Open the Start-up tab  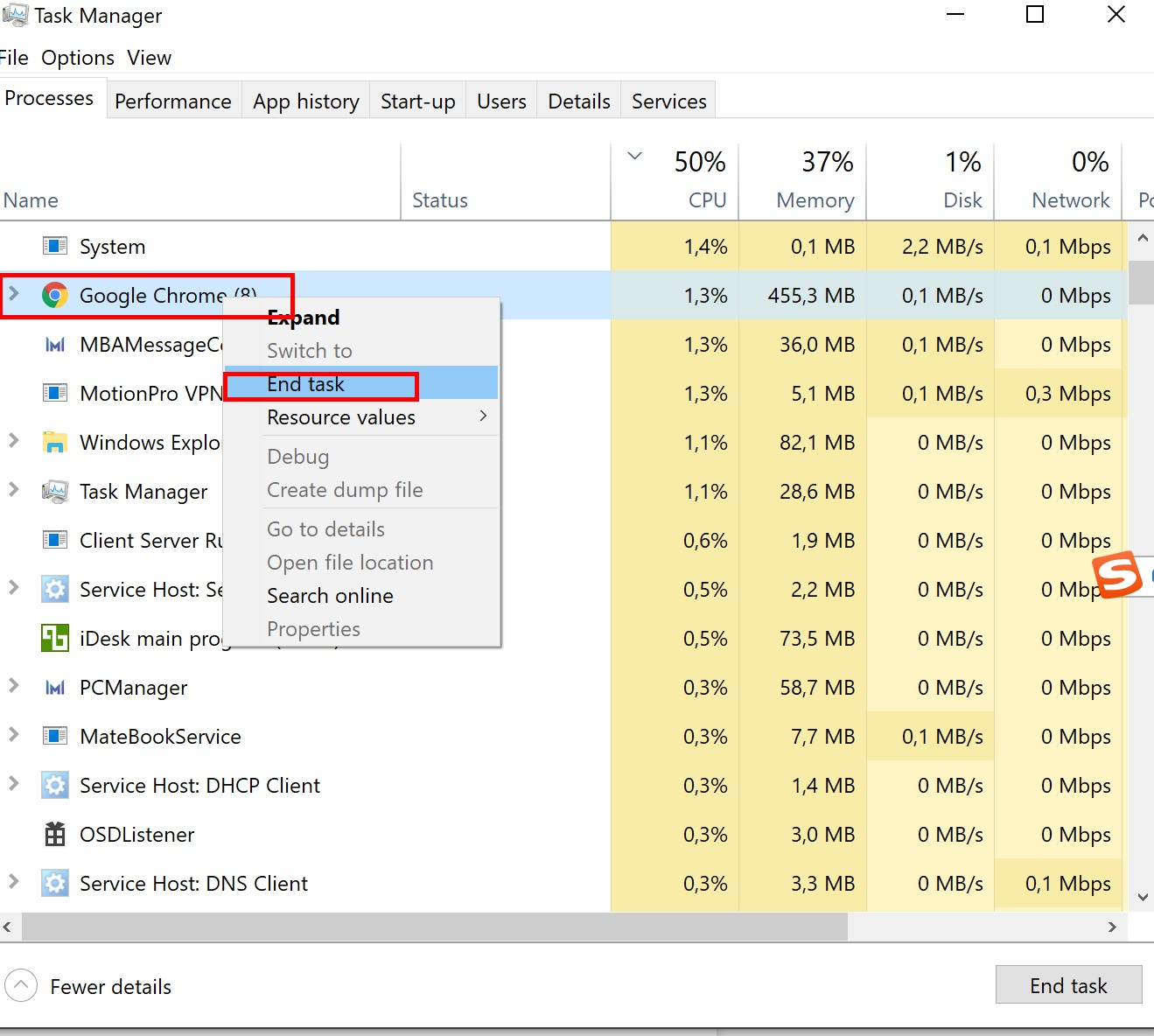[x=417, y=101]
